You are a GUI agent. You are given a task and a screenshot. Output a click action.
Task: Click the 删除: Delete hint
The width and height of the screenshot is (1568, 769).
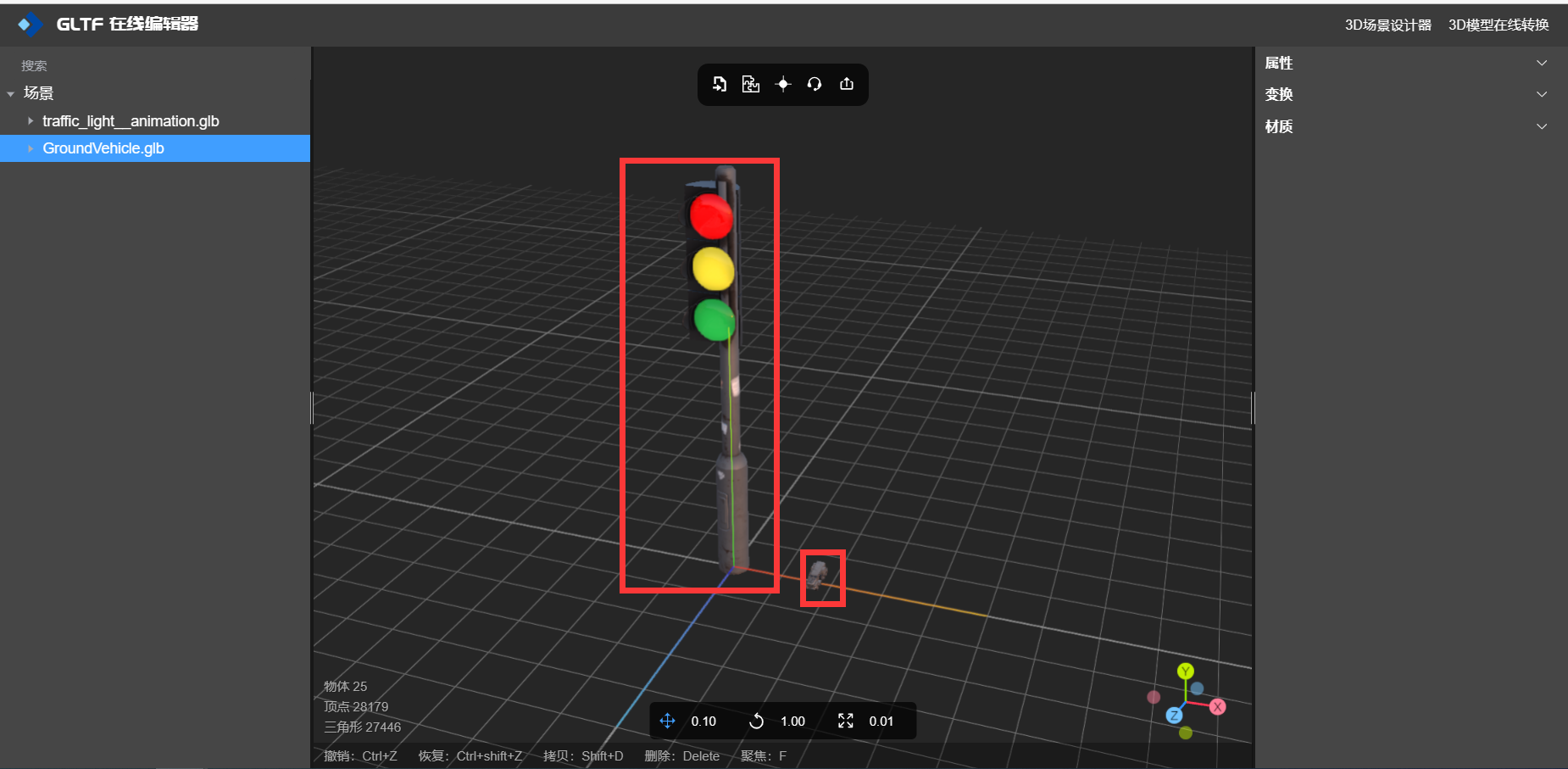pos(681,756)
